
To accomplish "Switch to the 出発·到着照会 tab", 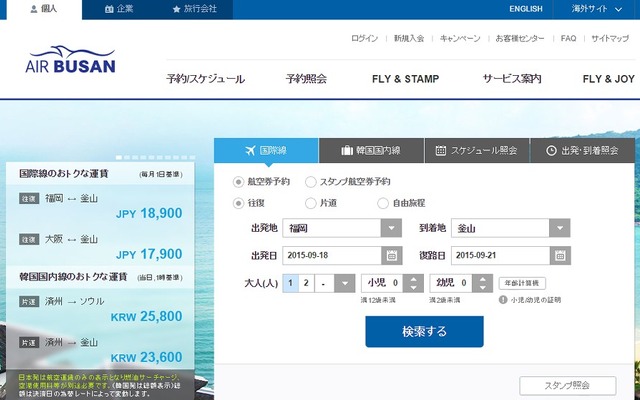I will click(x=582, y=151).
